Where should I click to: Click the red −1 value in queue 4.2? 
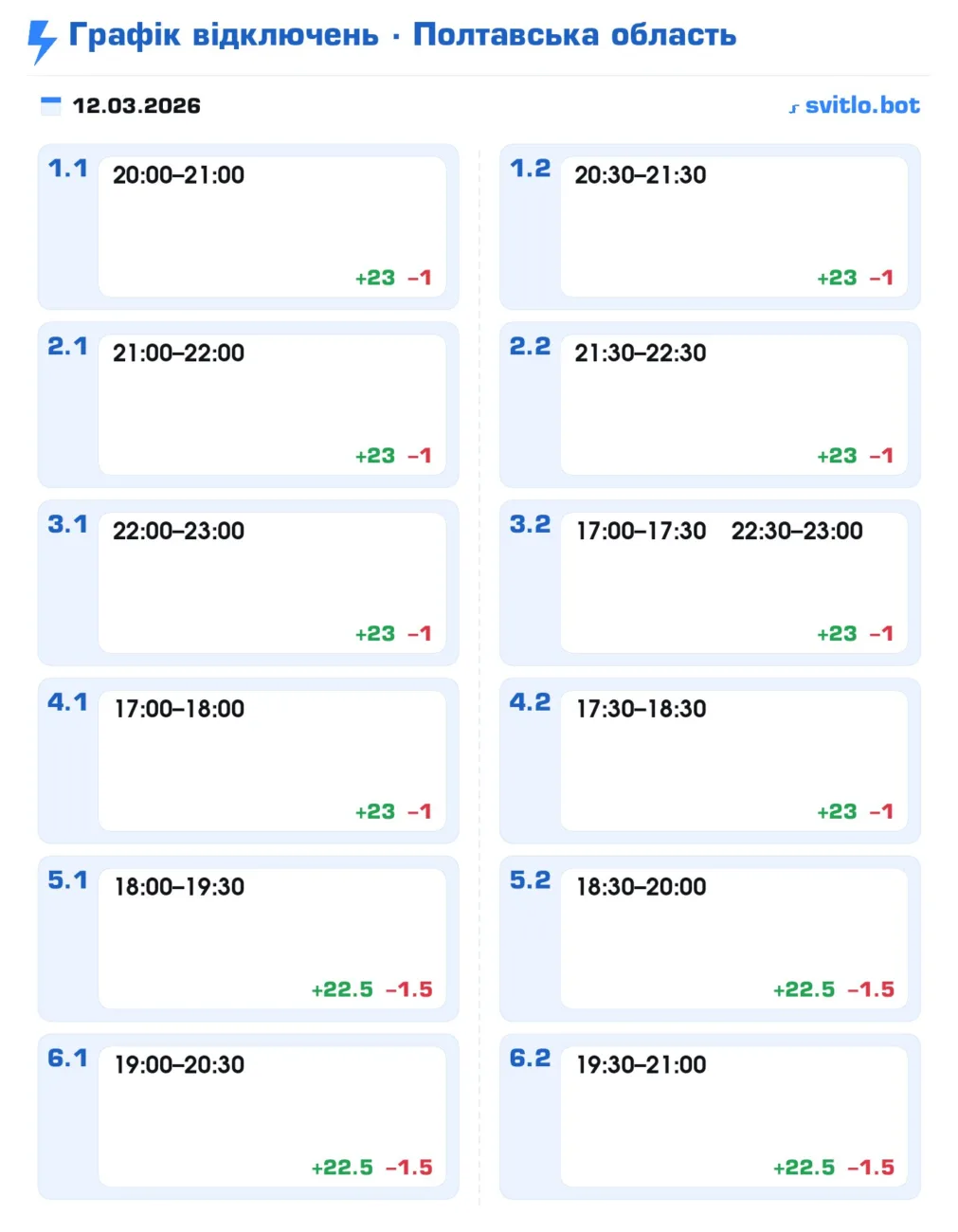pos(881,812)
